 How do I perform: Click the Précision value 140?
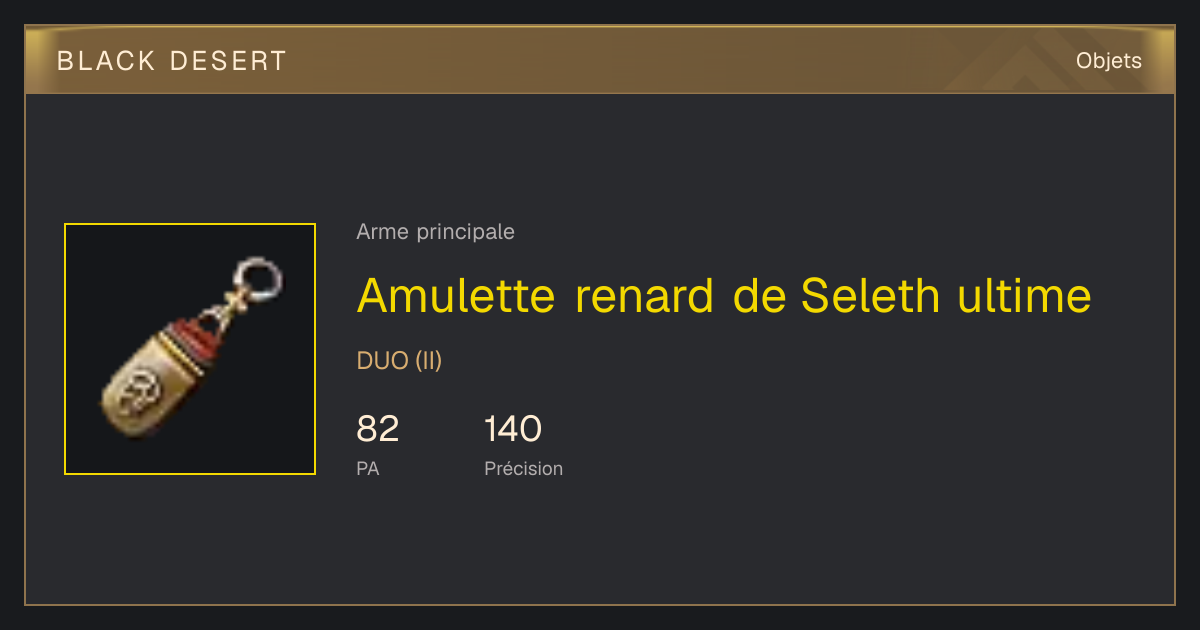coord(513,429)
